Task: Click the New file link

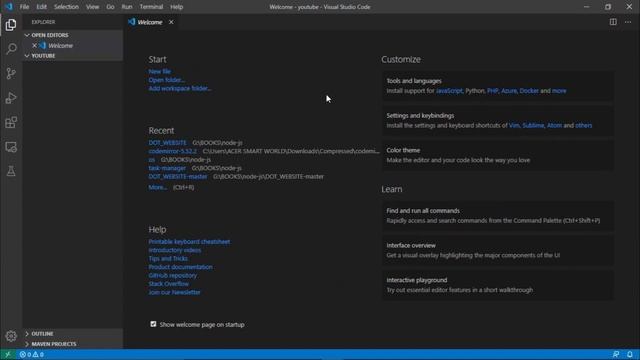Action: (x=160, y=71)
